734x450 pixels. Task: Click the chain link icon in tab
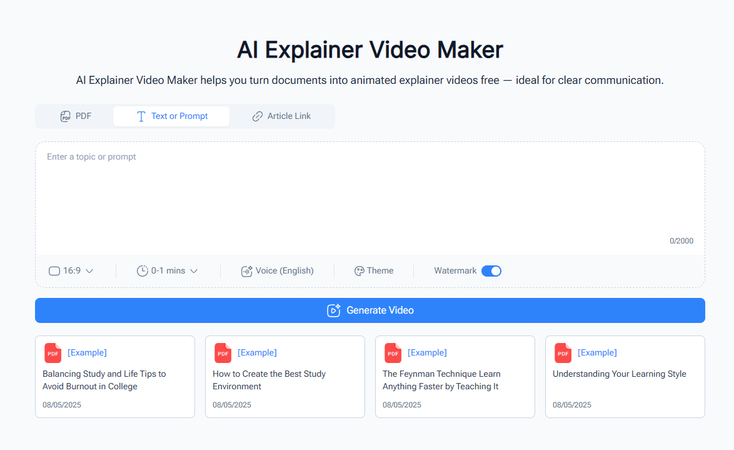pyautogui.click(x=257, y=116)
